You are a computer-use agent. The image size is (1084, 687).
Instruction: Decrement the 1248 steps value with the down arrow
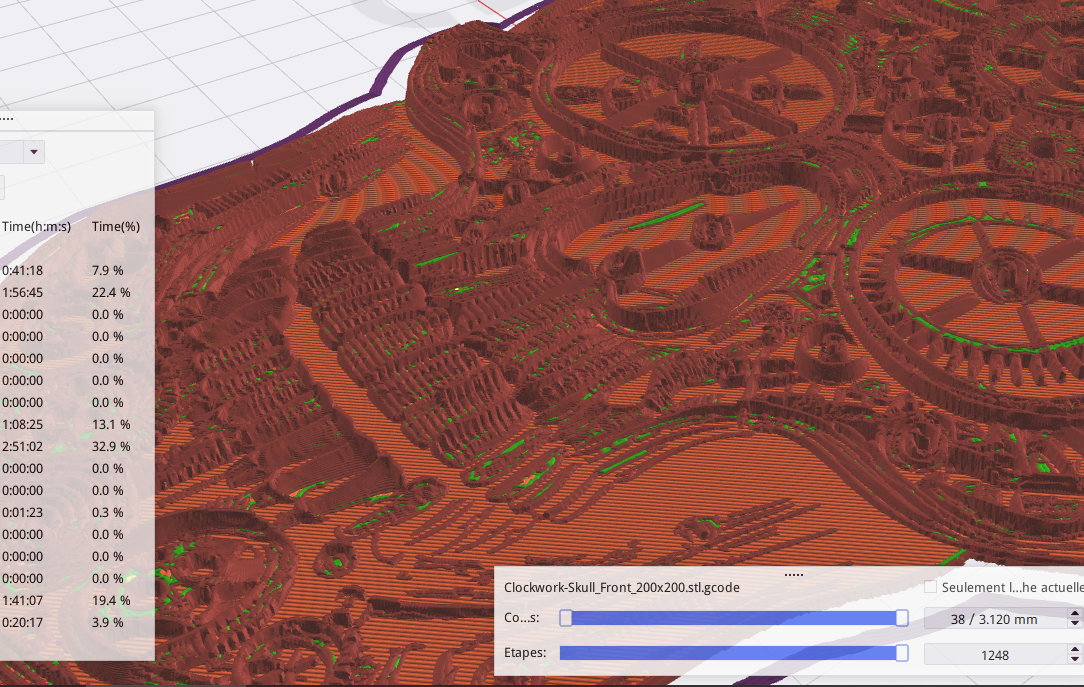[x=1076, y=660]
